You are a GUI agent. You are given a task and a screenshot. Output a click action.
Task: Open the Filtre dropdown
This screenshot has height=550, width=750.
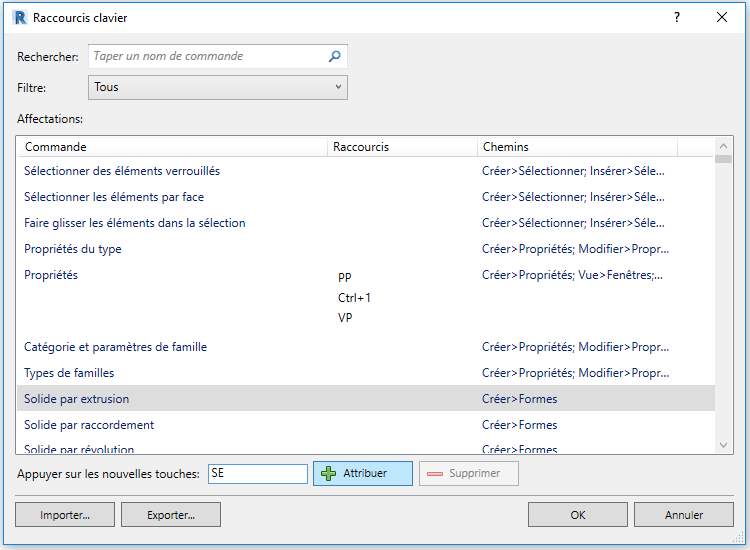(x=218, y=87)
